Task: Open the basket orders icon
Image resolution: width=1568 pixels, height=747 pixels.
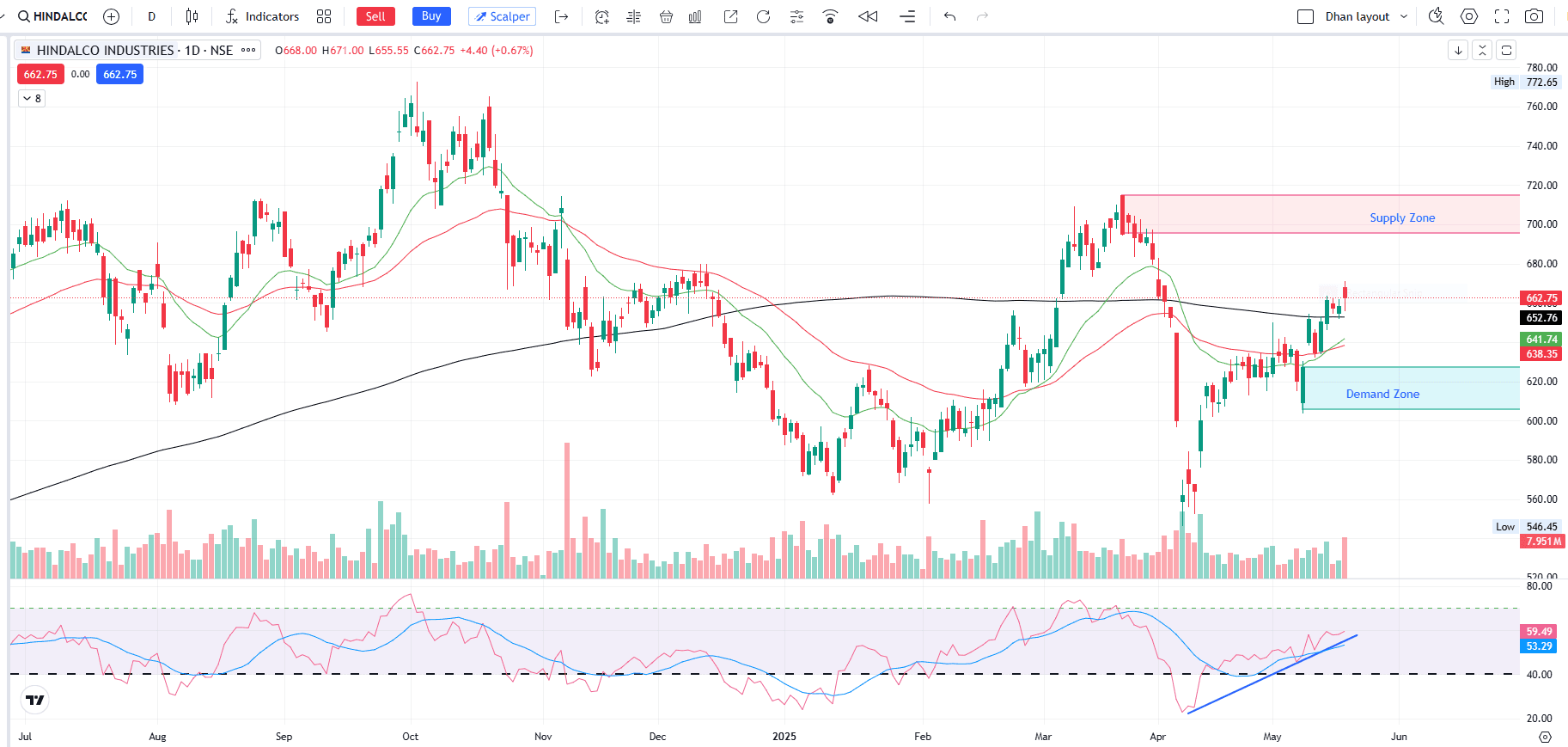Action: (666, 16)
